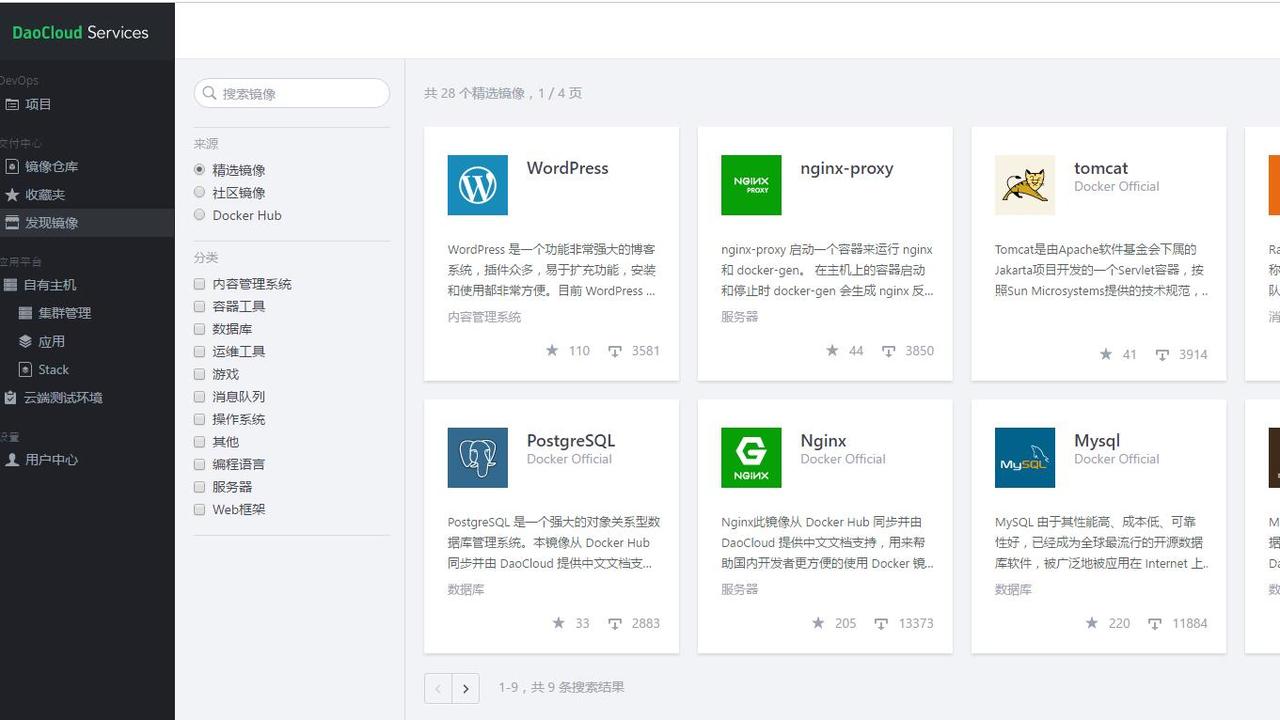The image size is (1280, 720).
Task: Tick the 编程语言 checkbox
Action: click(x=200, y=464)
